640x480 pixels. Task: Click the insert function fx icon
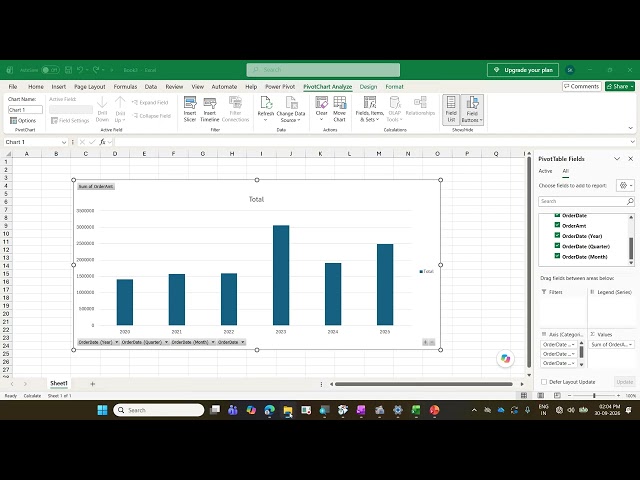[x=102, y=142]
